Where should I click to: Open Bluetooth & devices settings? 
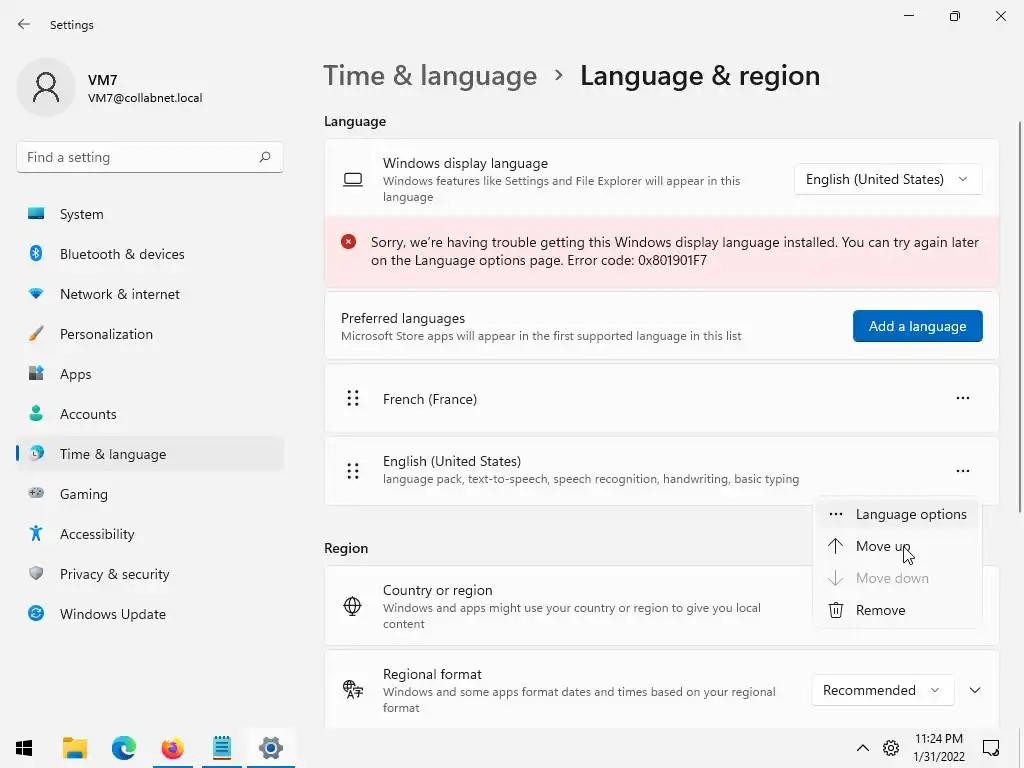tap(150, 253)
